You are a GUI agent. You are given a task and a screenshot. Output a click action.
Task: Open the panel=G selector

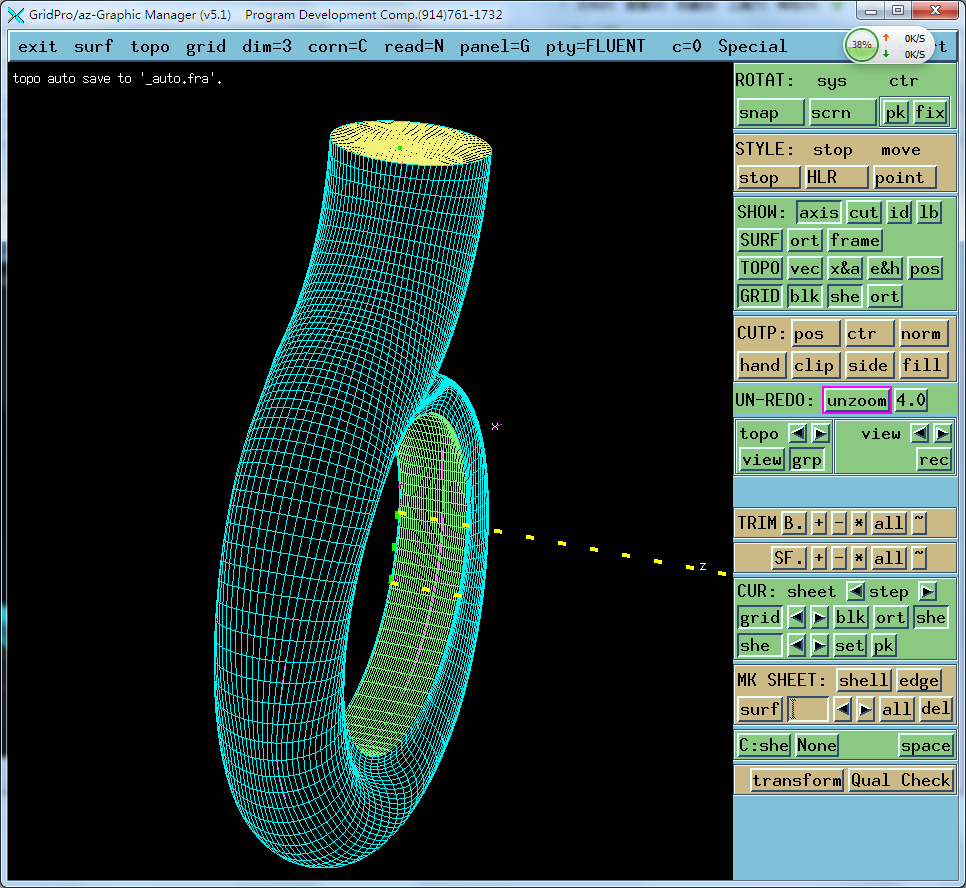pyautogui.click(x=495, y=46)
